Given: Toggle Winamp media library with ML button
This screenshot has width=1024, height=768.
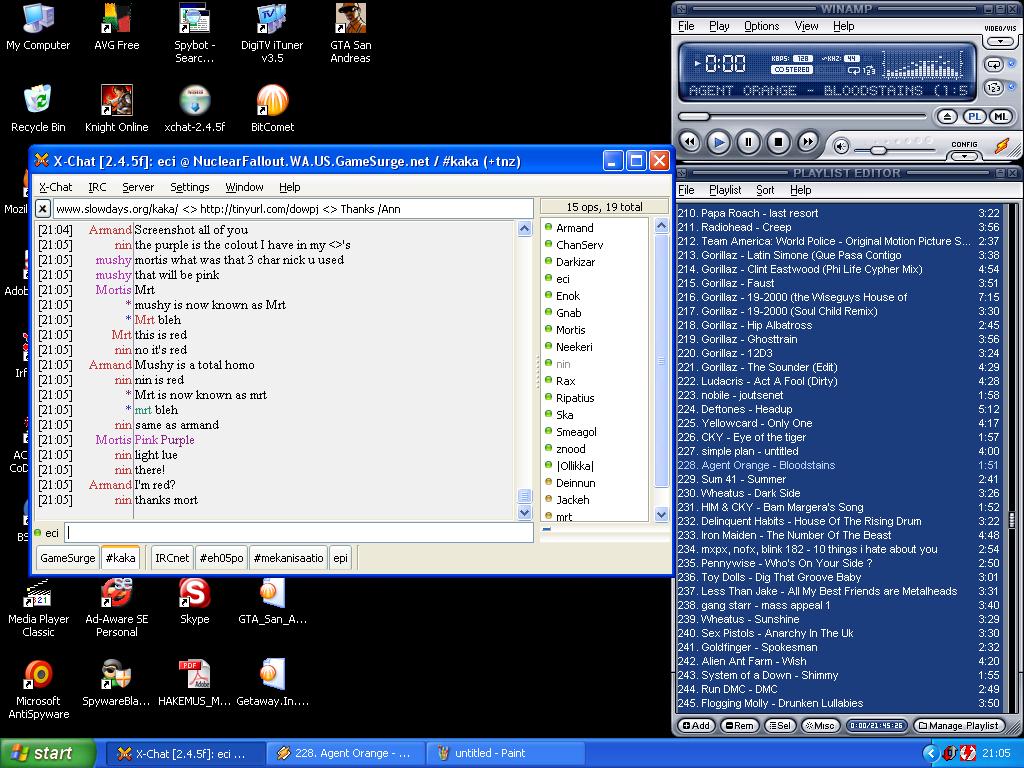Looking at the screenshot, I should [x=1000, y=117].
